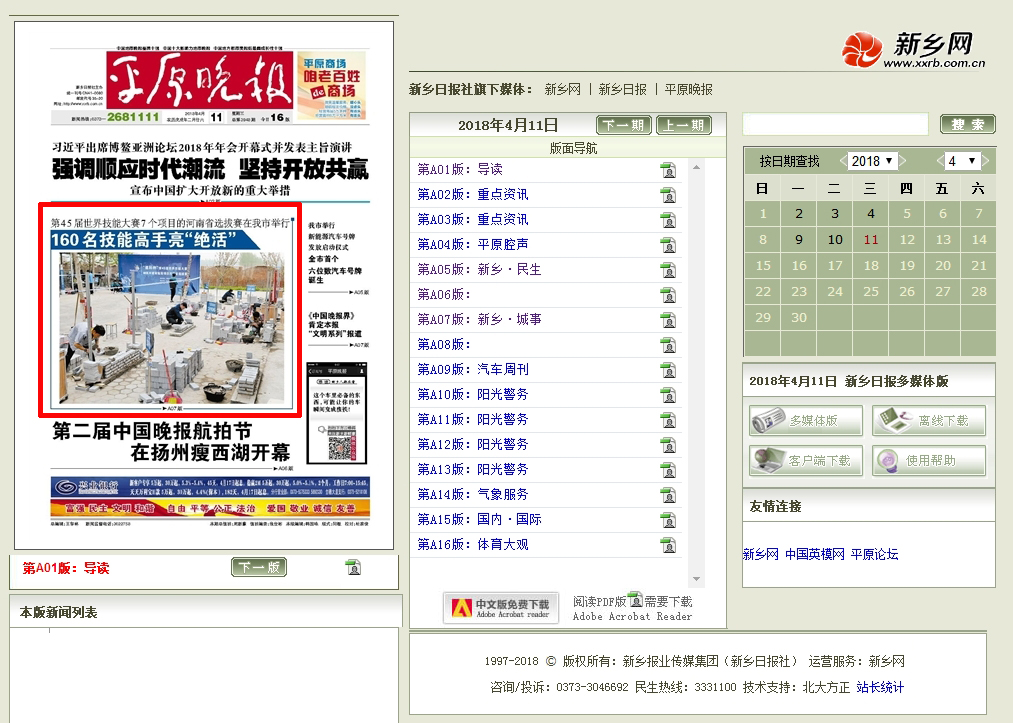Screen dimensions: 1013x723
Task: Click the Adobe Acrobat Reader download badge
Action: 501,607
